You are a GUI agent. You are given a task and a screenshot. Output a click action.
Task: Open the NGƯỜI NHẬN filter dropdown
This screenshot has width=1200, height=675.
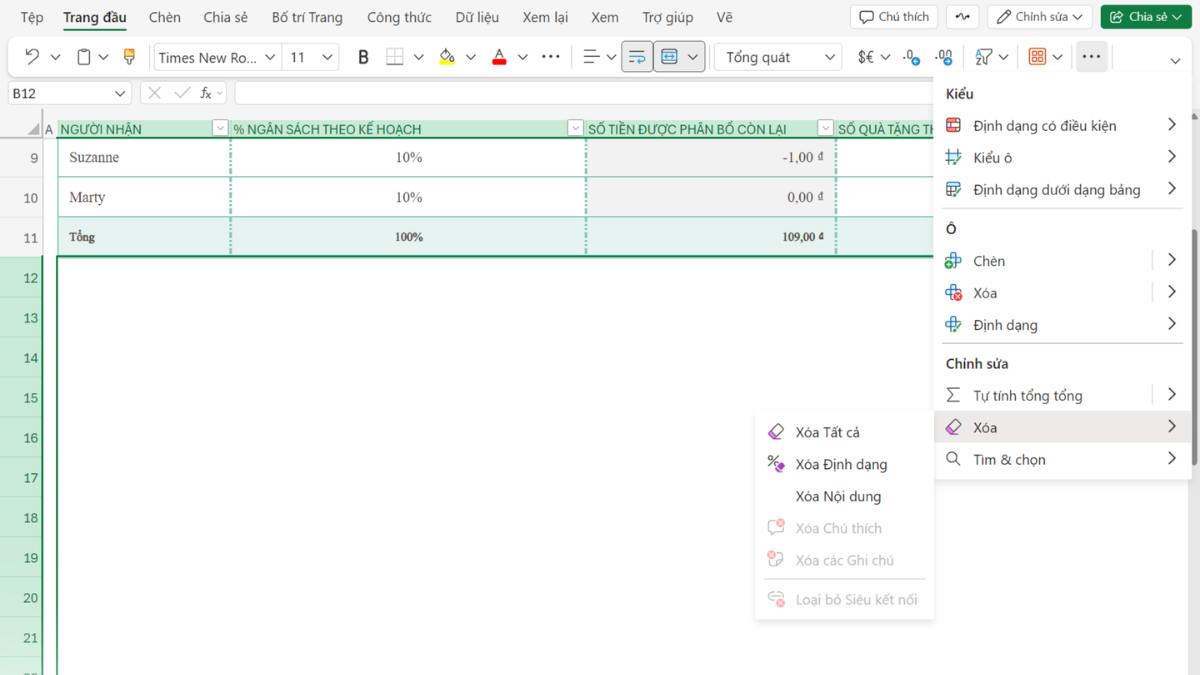[220, 128]
